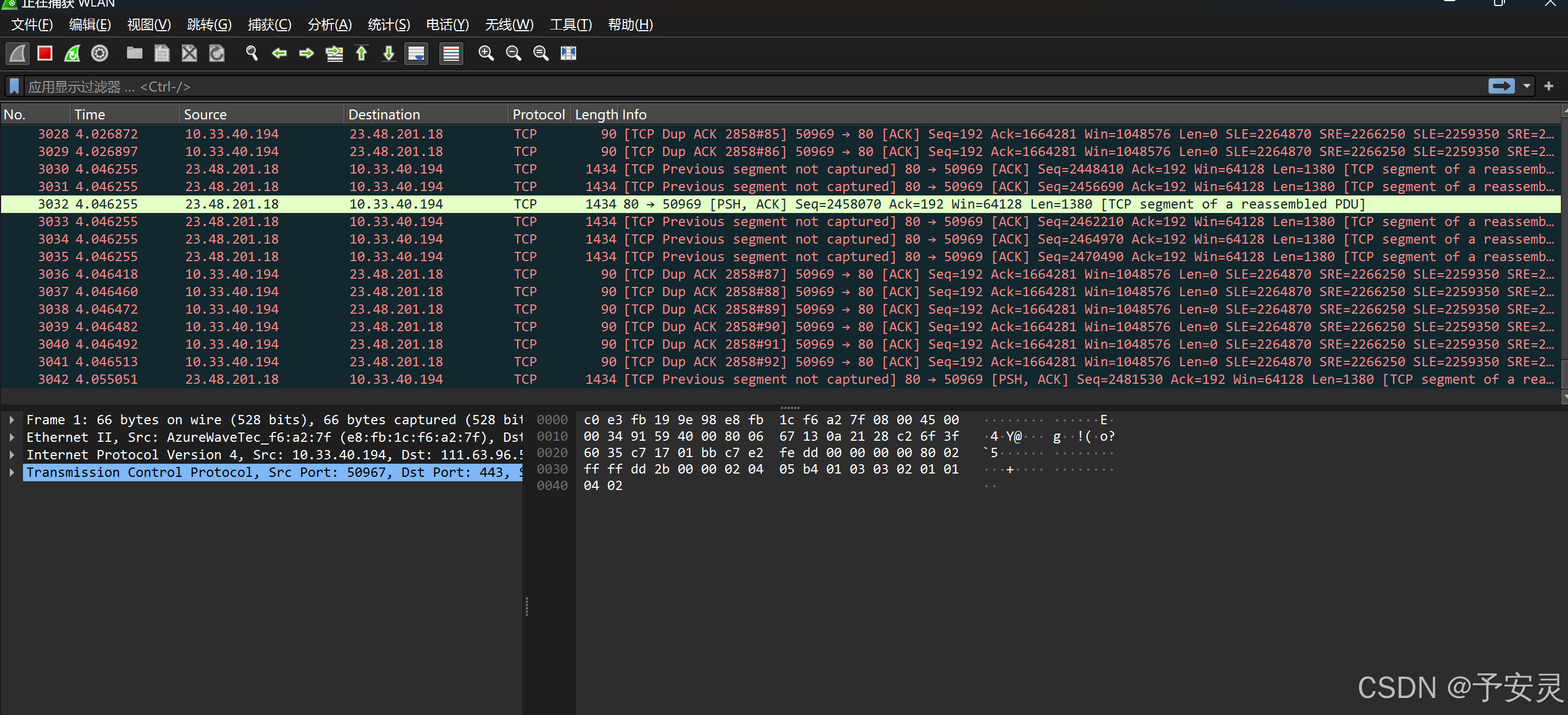Add a filter button with plus
The width and height of the screenshot is (1568, 715).
coord(1548,87)
